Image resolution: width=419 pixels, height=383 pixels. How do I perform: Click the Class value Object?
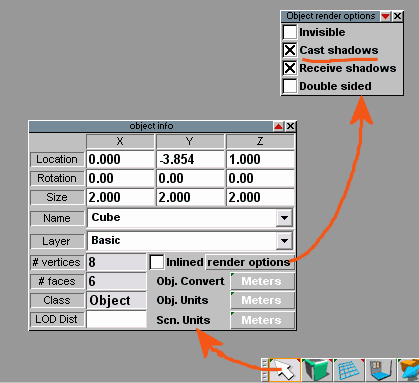coord(116,300)
